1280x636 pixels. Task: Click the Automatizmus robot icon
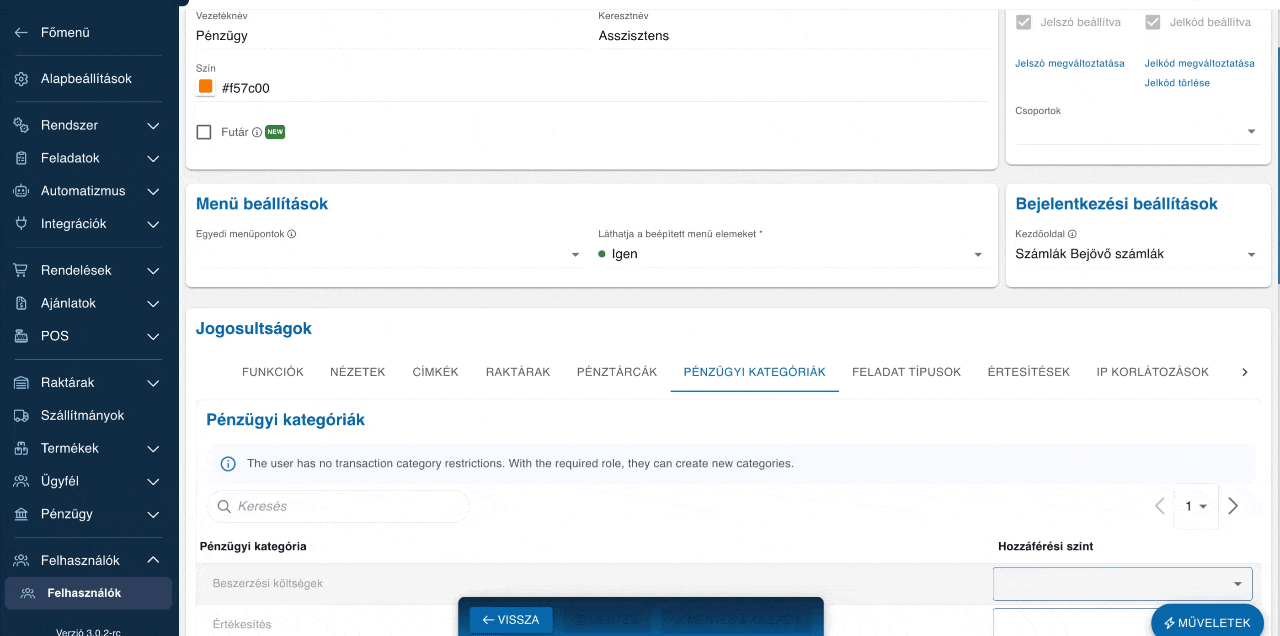pos(21,191)
